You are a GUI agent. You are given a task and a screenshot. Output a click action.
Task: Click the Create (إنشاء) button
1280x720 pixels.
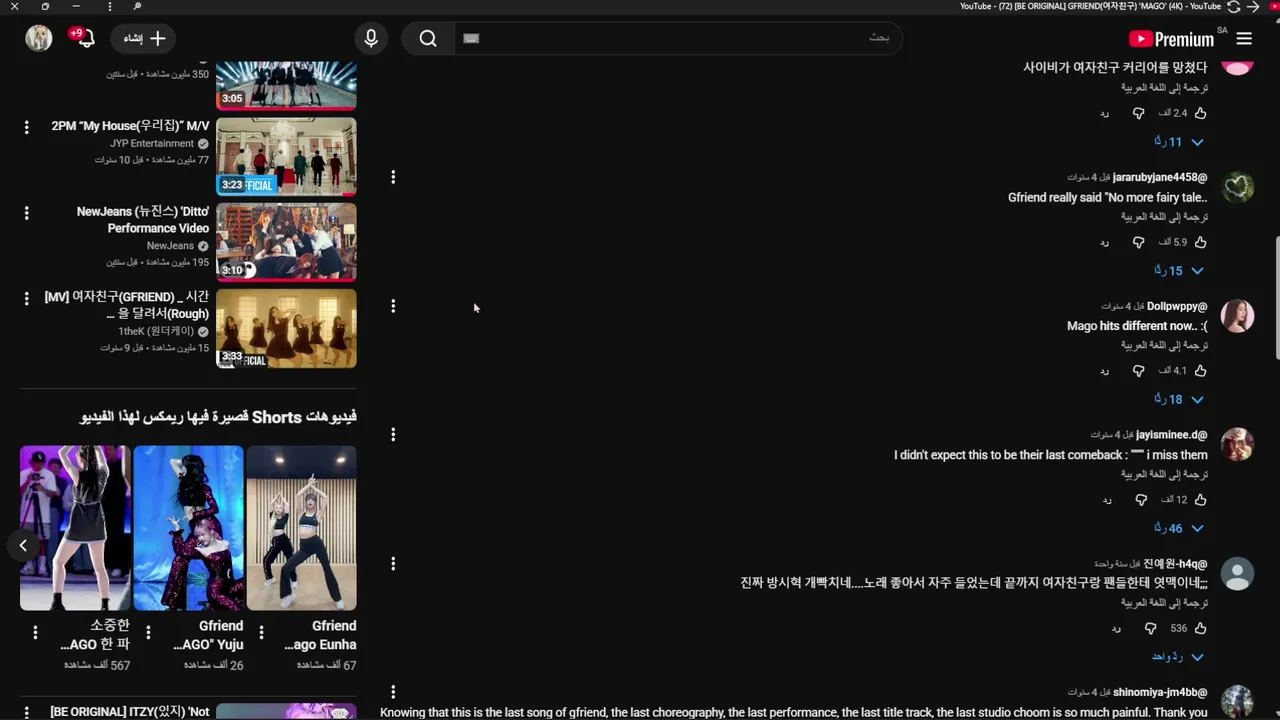[145, 38]
